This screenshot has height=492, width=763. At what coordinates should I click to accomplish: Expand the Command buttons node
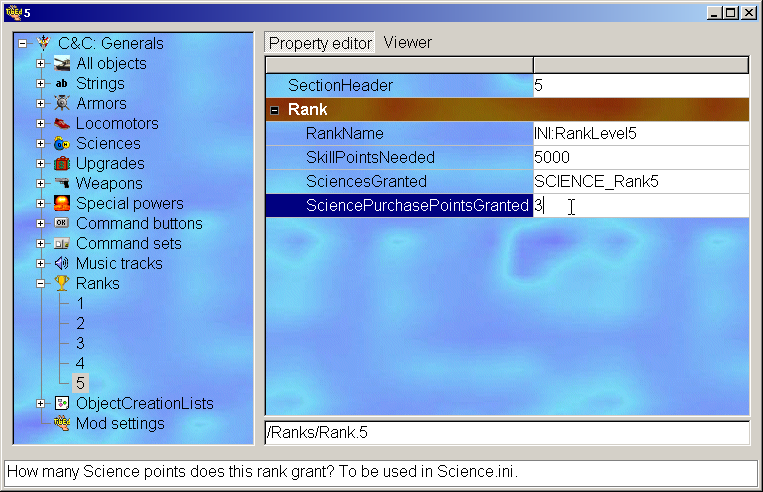[40, 223]
